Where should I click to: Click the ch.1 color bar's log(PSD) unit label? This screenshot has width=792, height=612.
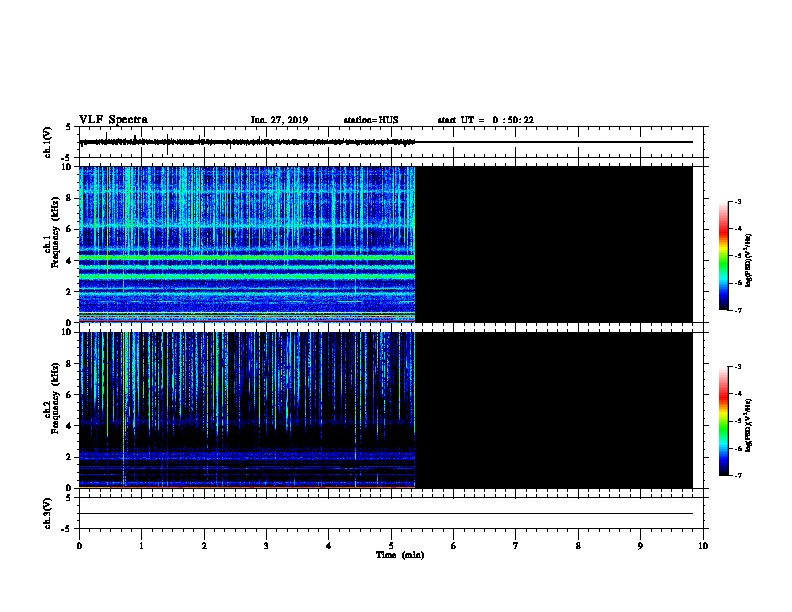click(x=748, y=260)
